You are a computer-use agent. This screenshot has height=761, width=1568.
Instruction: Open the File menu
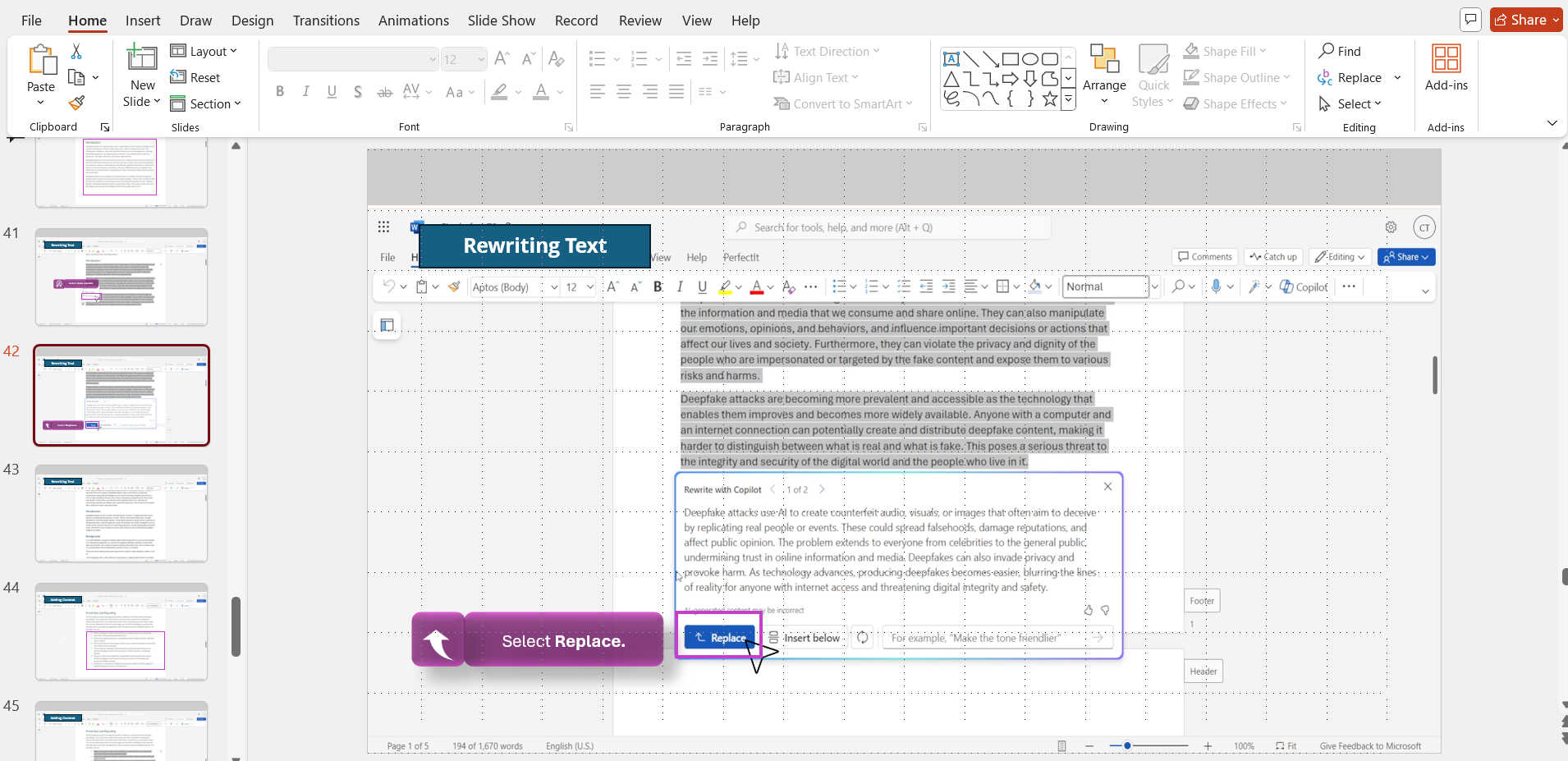pyautogui.click(x=31, y=21)
